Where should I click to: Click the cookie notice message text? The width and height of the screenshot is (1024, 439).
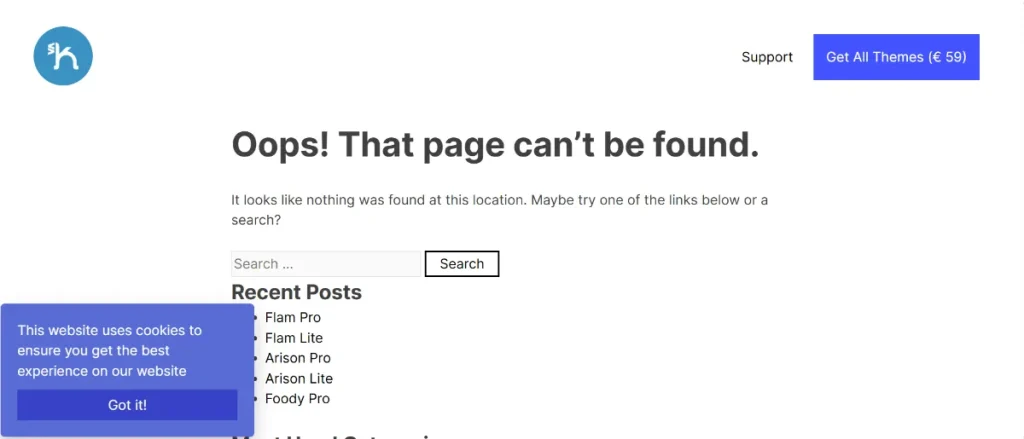(110, 351)
